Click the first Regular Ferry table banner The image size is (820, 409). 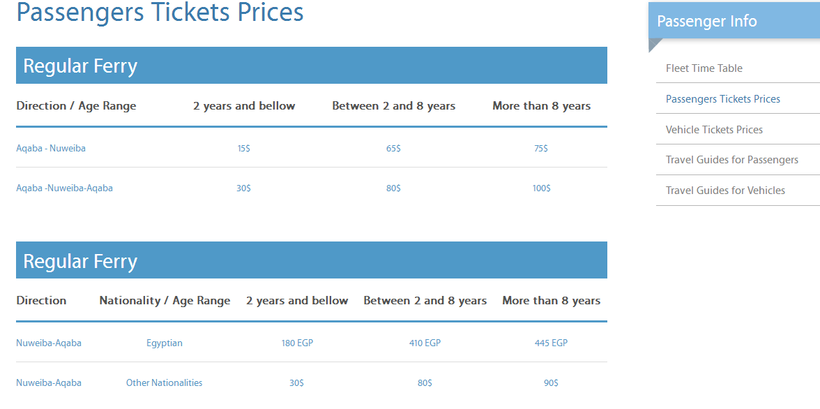[312, 65]
